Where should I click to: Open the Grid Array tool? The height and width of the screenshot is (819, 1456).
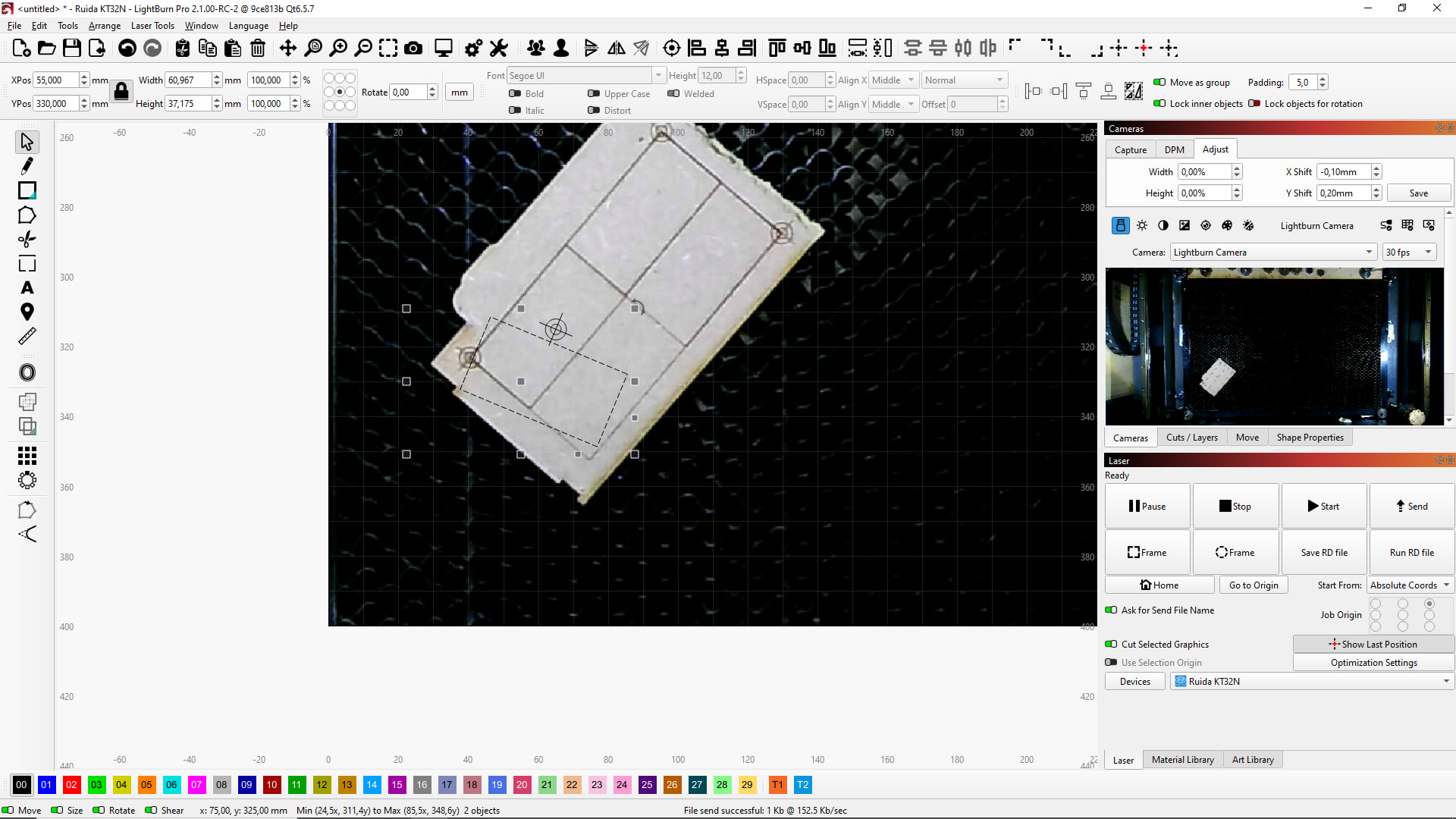(27, 455)
